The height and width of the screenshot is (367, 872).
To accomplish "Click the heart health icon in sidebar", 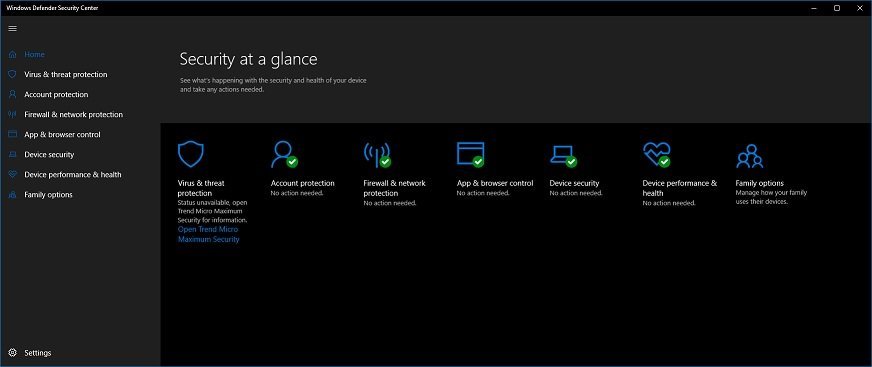I will (13, 175).
